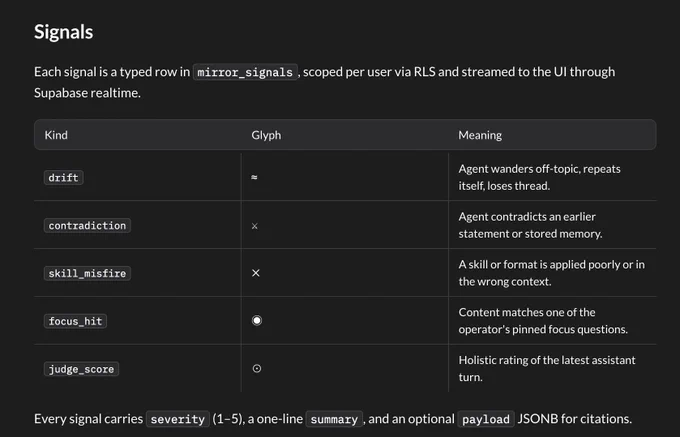Screen dimensions: 680x437
Task: Click the contradiction small cross glyph
Action: tap(255, 226)
